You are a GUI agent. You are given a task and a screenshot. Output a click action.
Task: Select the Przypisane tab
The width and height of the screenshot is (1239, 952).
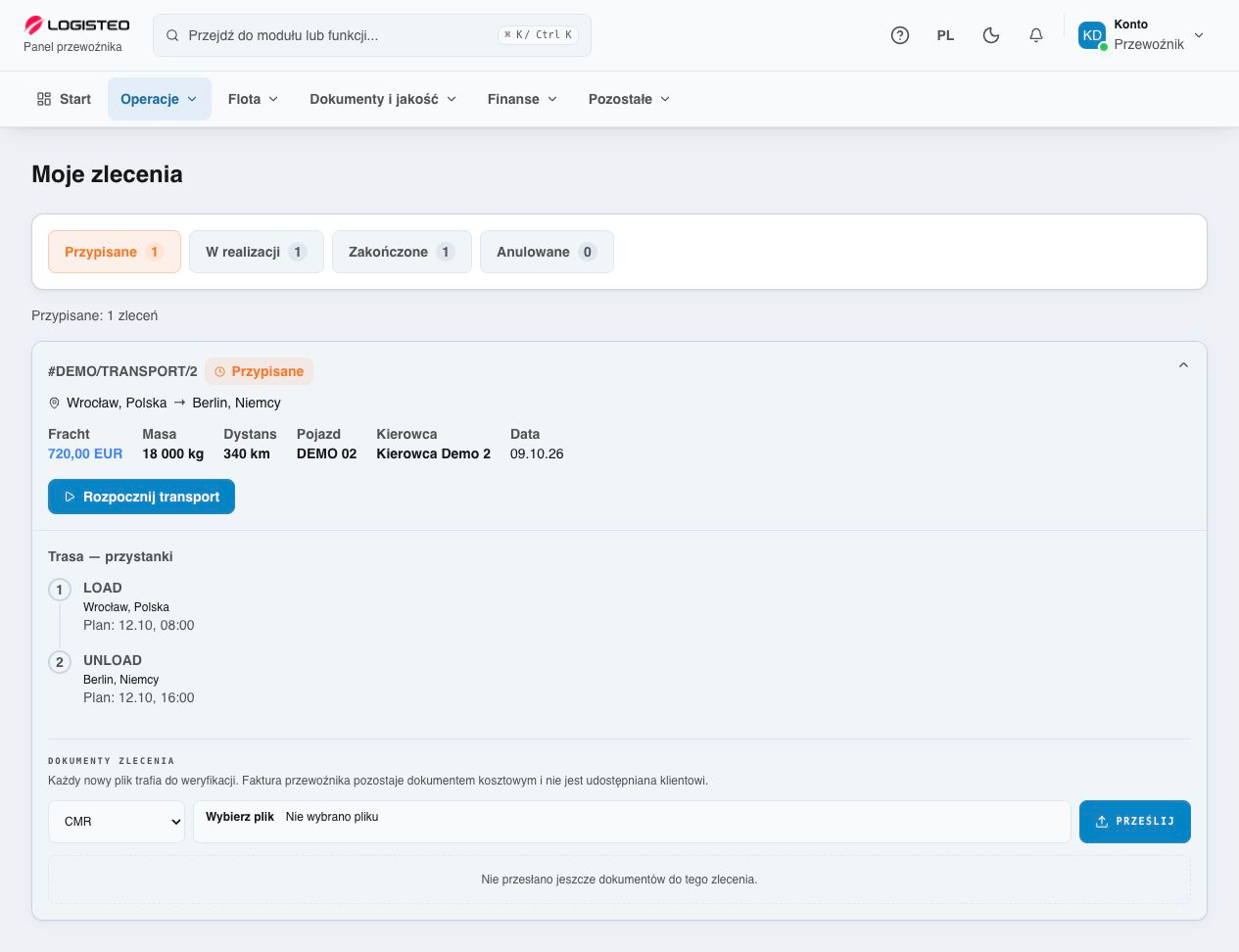point(115,252)
